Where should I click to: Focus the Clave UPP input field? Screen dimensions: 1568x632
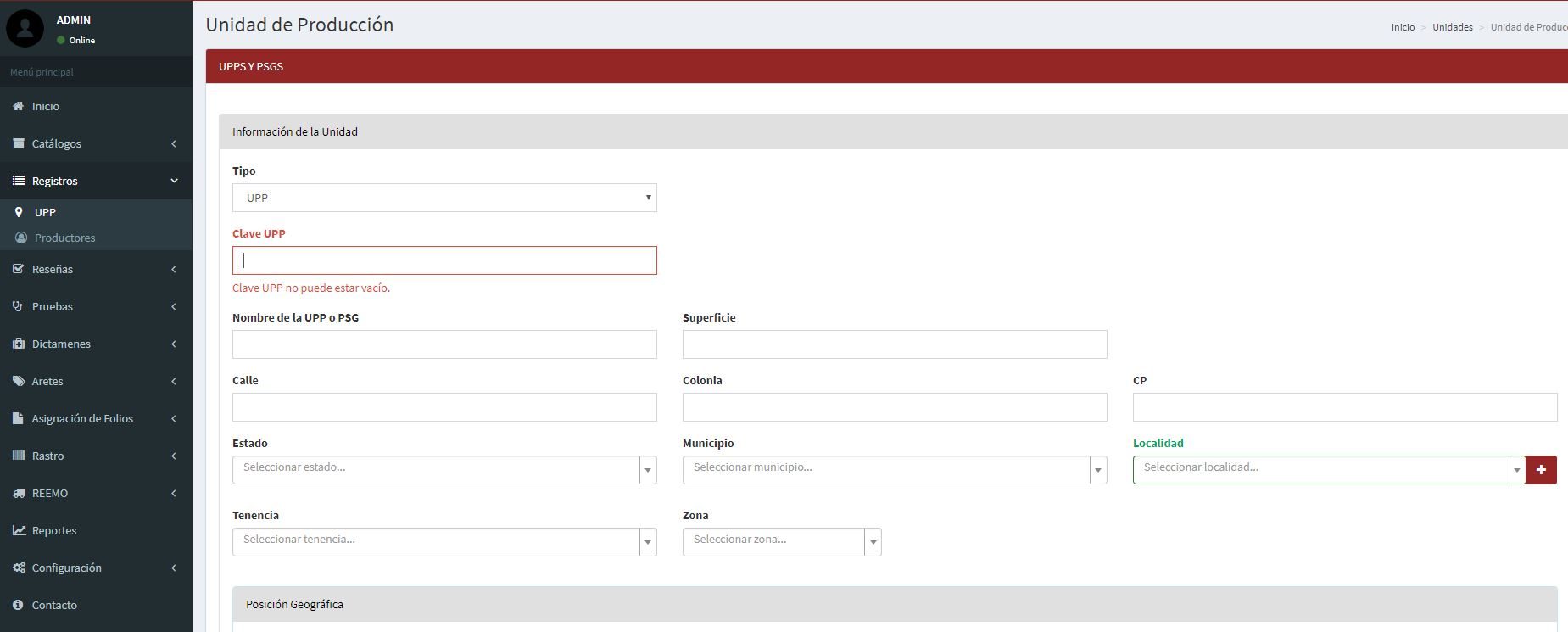(x=444, y=260)
